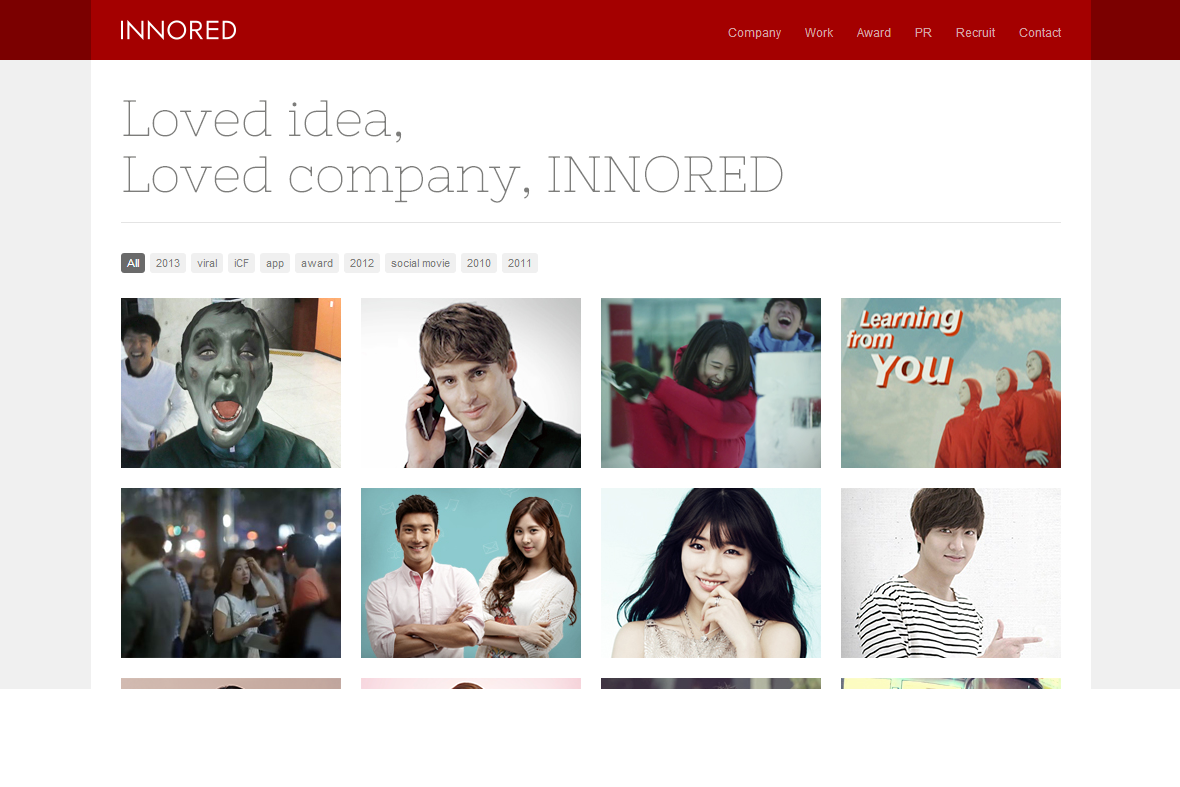Open the Recruit menu item
The image size is (1180, 787).
click(x=975, y=33)
